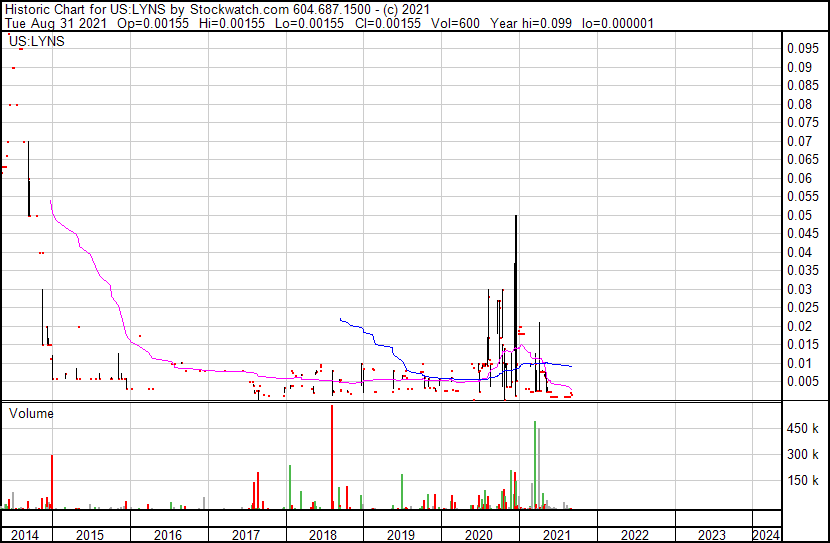Click the Stockwatch.com text in chart title
830x543 pixels.
point(240,9)
